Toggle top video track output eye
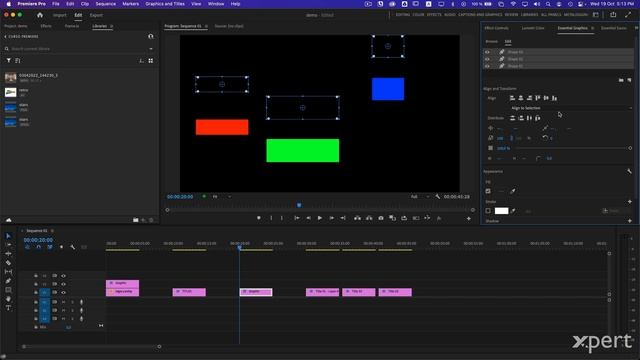This screenshot has height=360, width=640. [x=63, y=276]
